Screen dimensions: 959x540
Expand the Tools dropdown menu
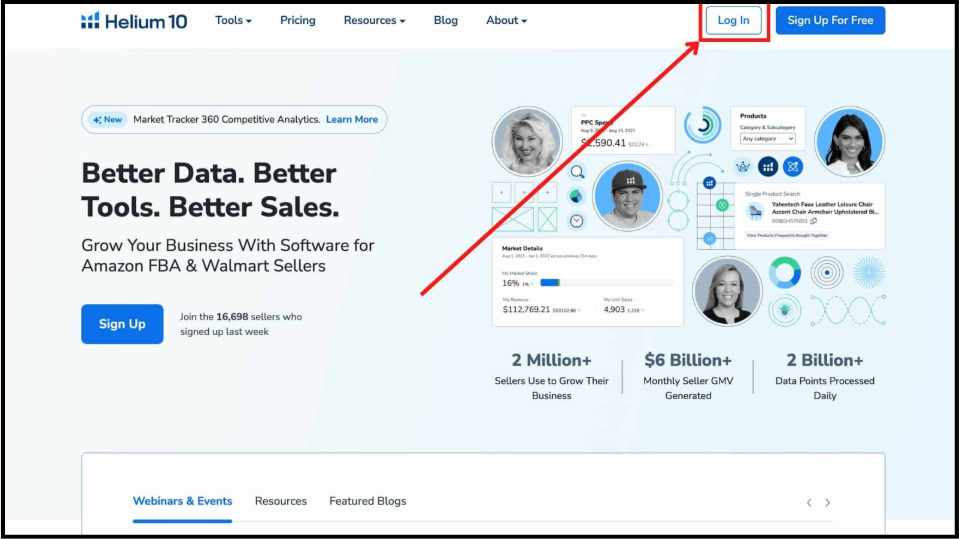[x=233, y=21]
